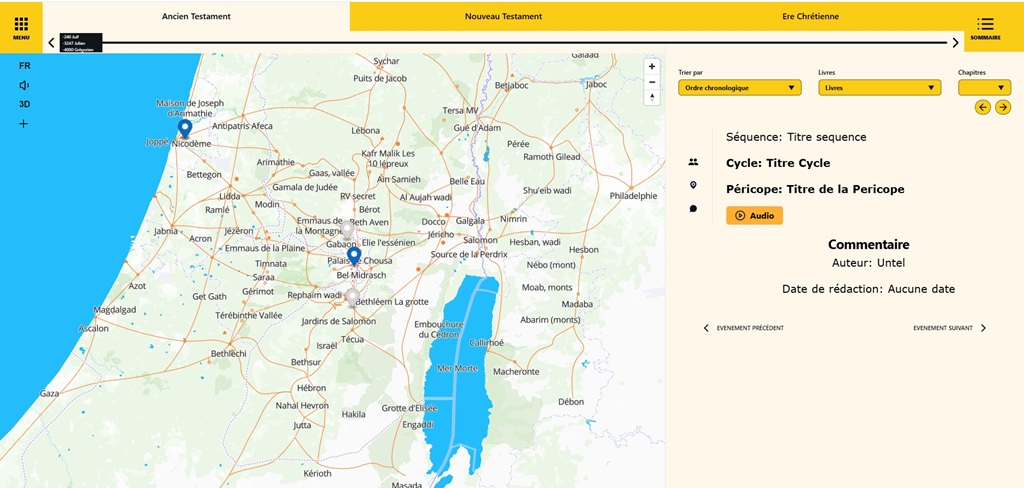
Task: Click the comment bubble icon in side panel
Action: click(693, 209)
